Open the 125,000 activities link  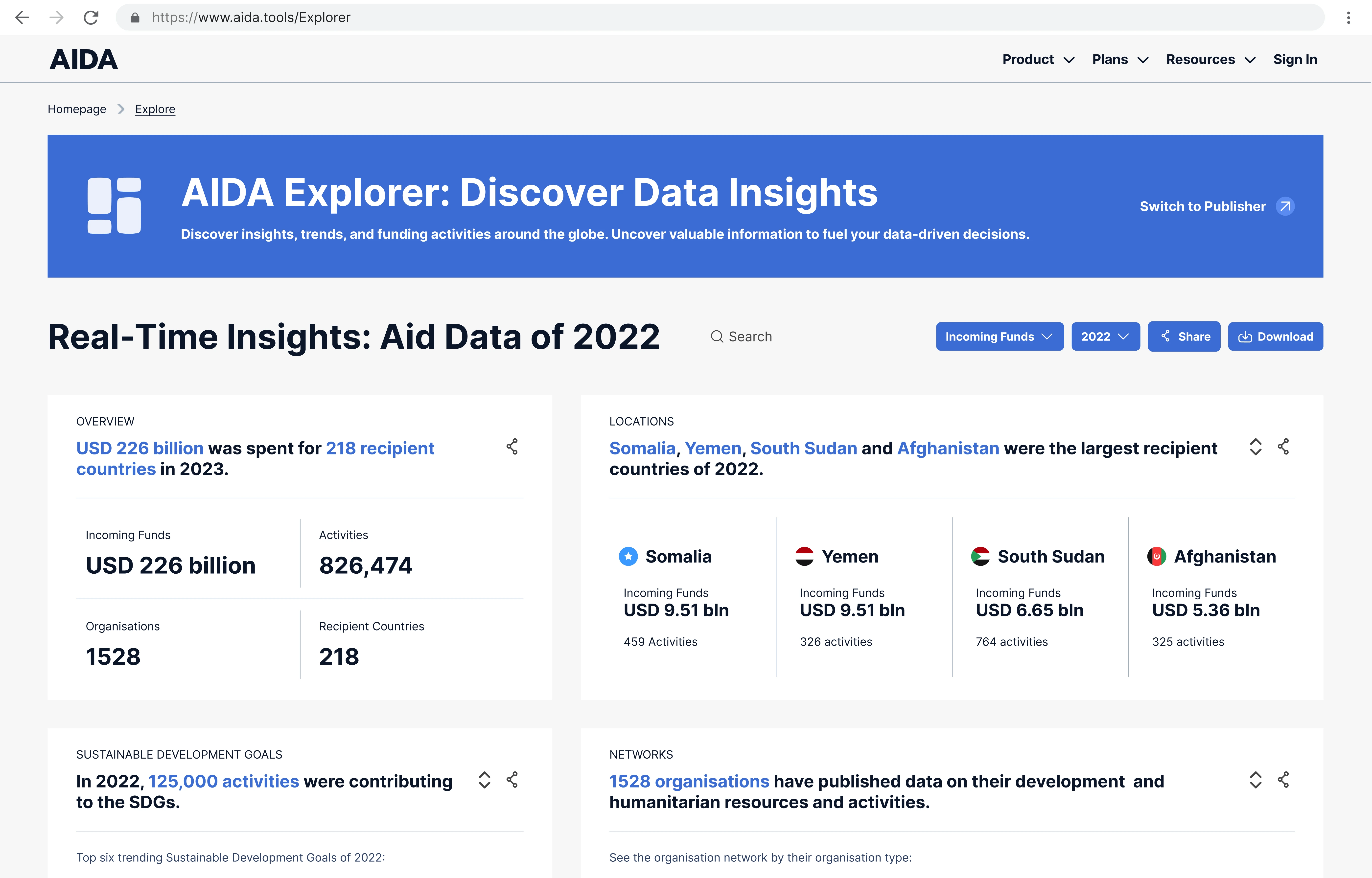tap(224, 781)
